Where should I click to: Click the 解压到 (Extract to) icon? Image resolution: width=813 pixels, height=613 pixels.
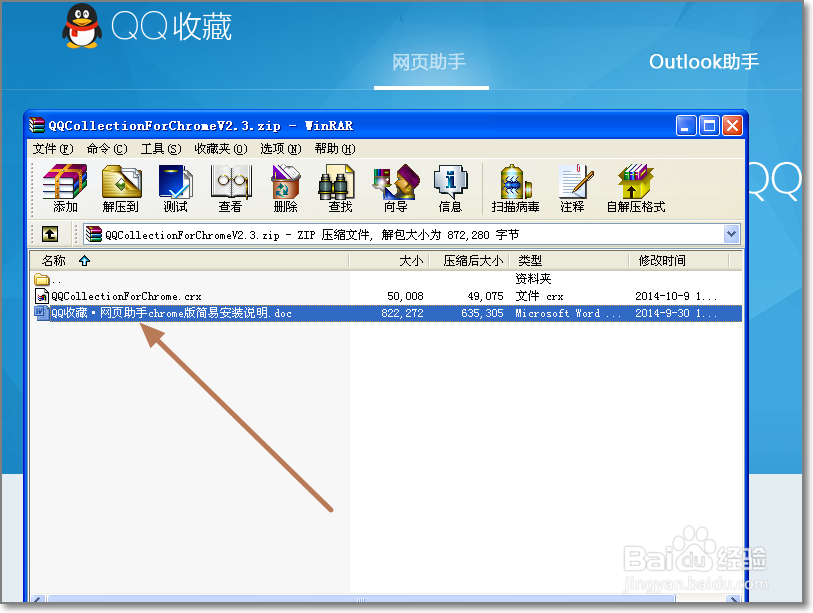(x=121, y=188)
